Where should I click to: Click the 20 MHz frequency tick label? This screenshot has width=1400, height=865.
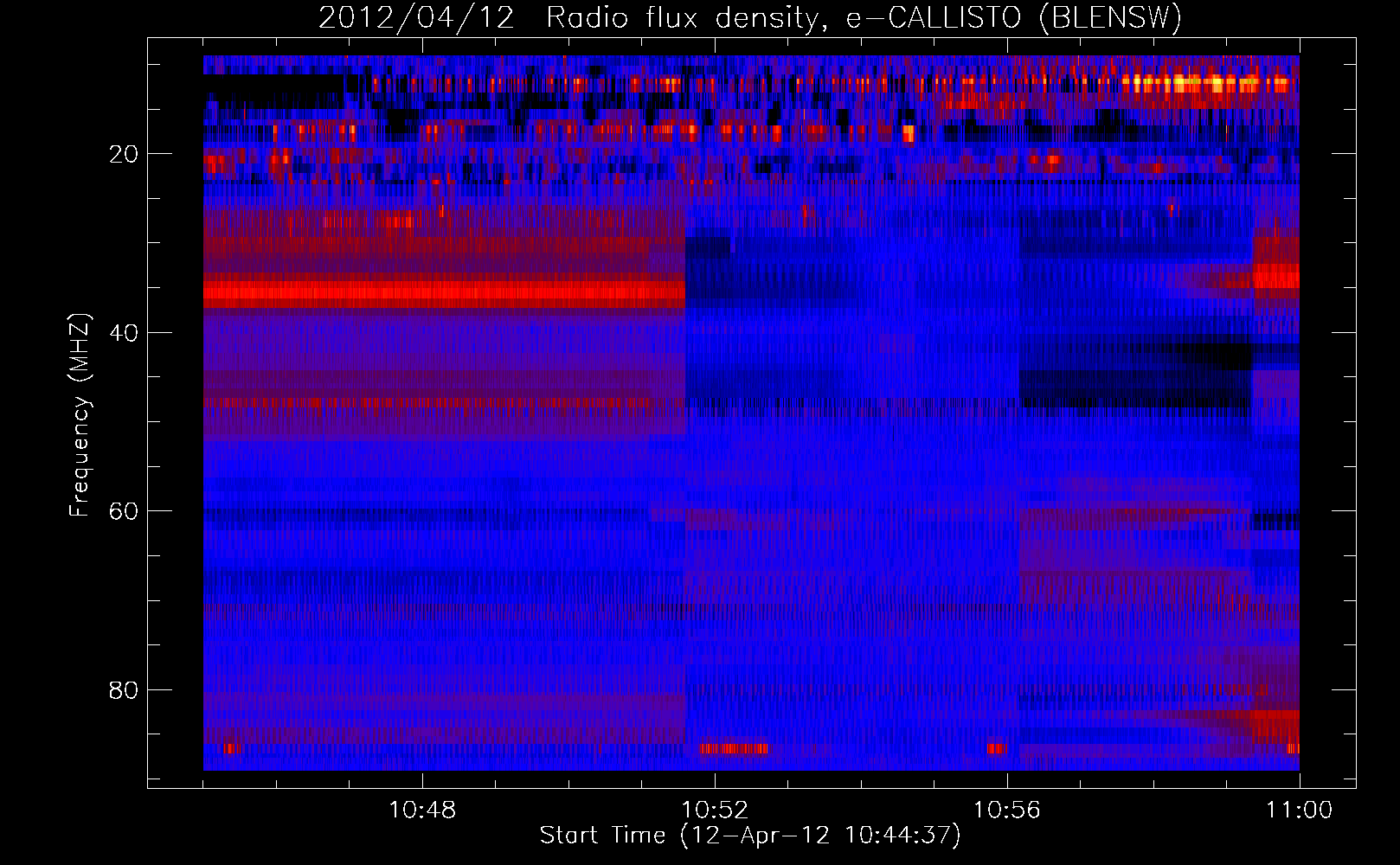124,154
